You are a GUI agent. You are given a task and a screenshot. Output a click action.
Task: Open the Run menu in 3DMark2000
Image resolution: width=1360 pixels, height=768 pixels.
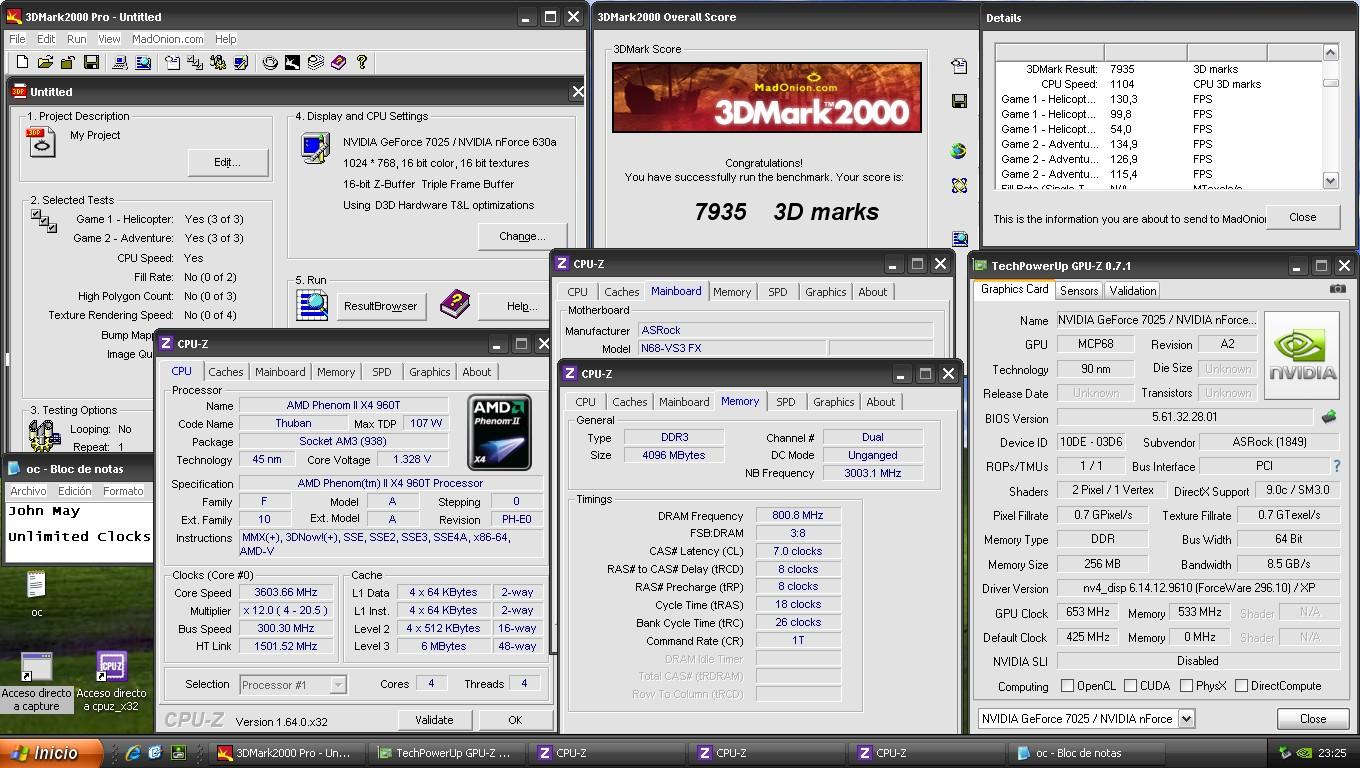[76, 39]
